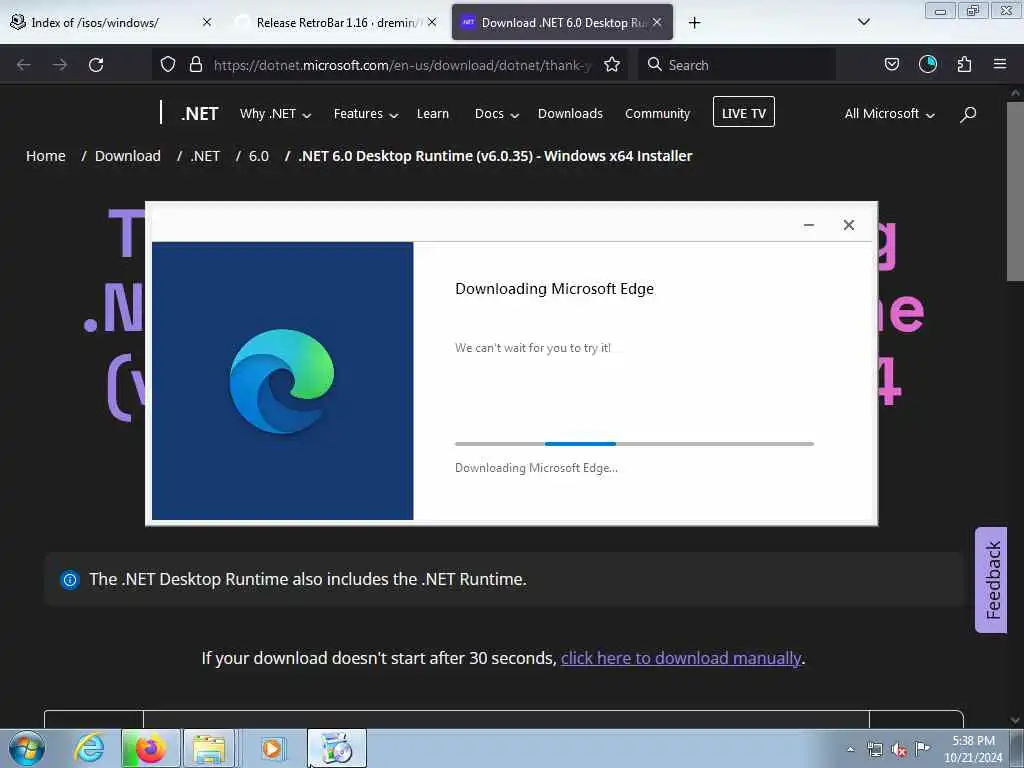Click here to download manually link
Image resolution: width=1024 pixels, height=768 pixels.
pyautogui.click(x=680, y=658)
